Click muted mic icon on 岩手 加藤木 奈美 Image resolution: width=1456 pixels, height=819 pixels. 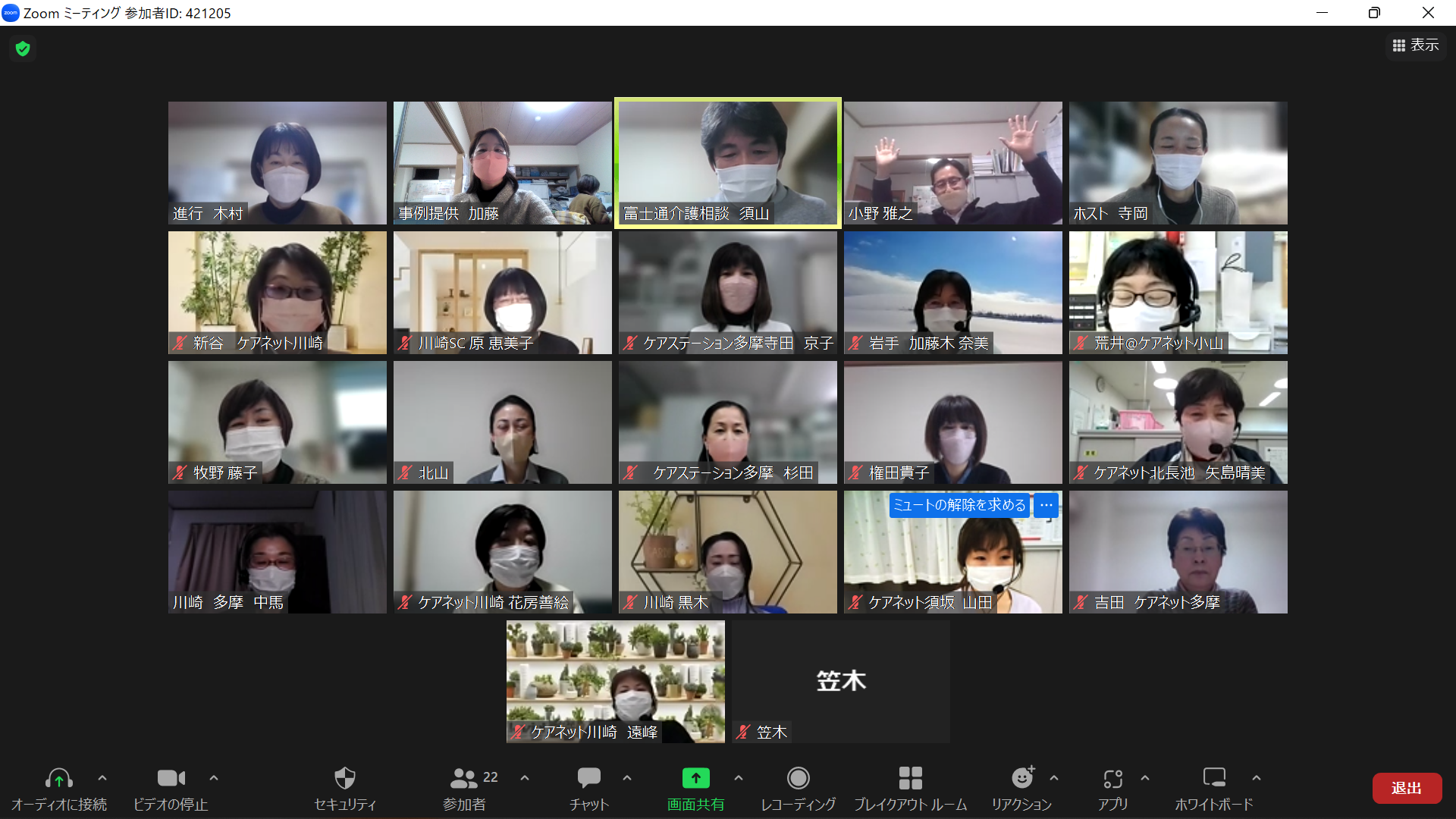pyautogui.click(x=855, y=343)
